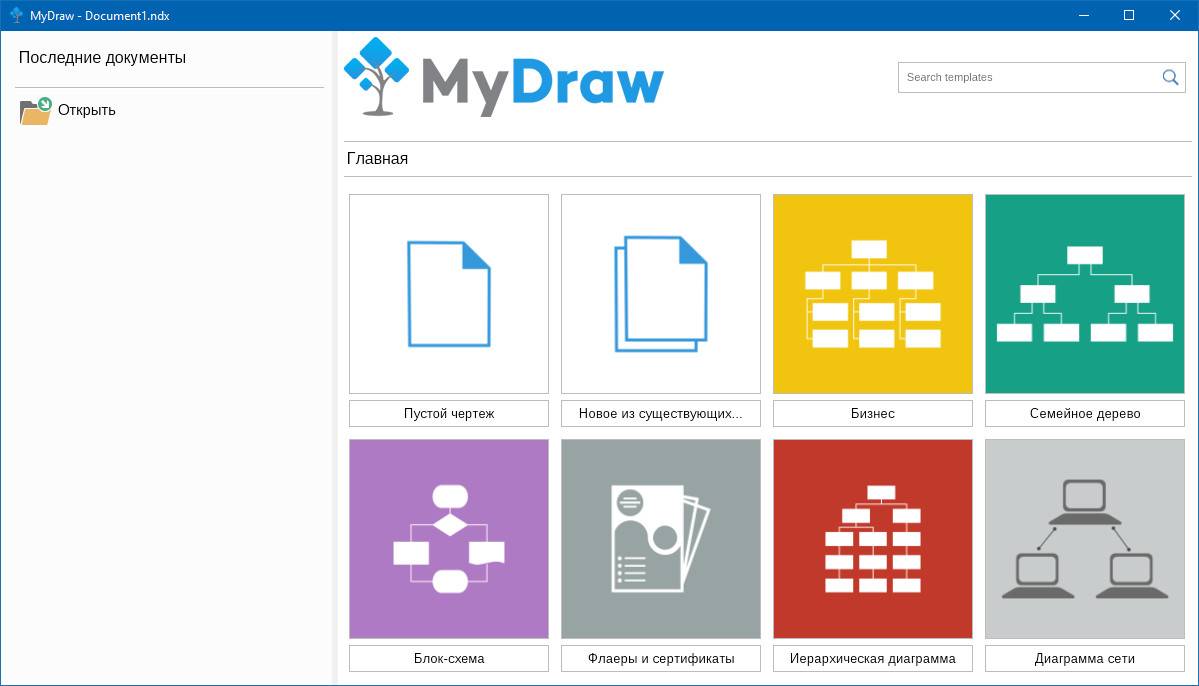Click the search magnifier icon

(x=1170, y=77)
